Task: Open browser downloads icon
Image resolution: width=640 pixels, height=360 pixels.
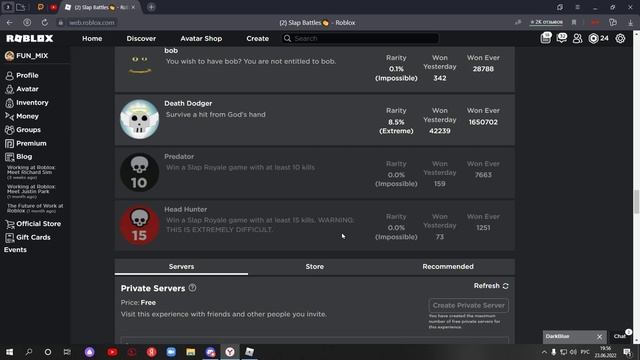Action: pos(631,22)
